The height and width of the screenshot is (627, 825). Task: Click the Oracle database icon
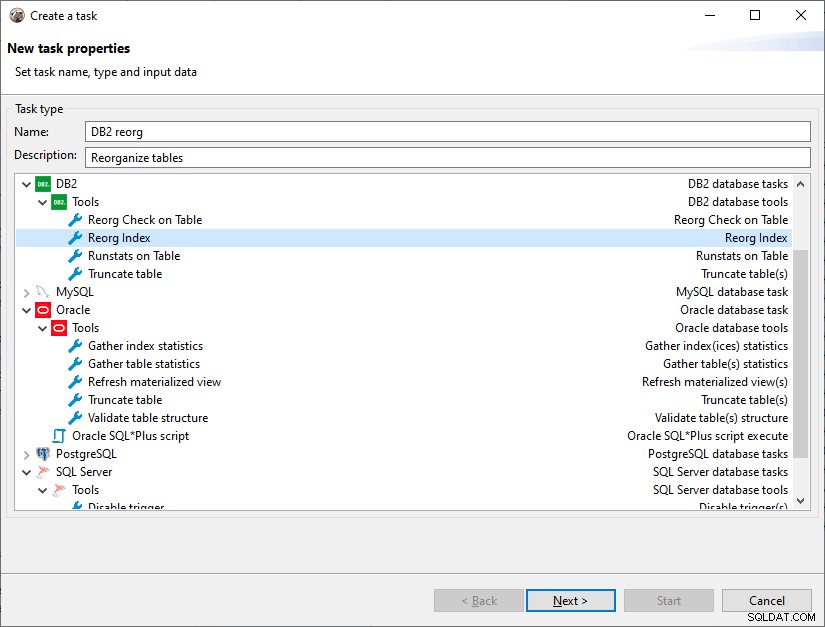pos(43,310)
